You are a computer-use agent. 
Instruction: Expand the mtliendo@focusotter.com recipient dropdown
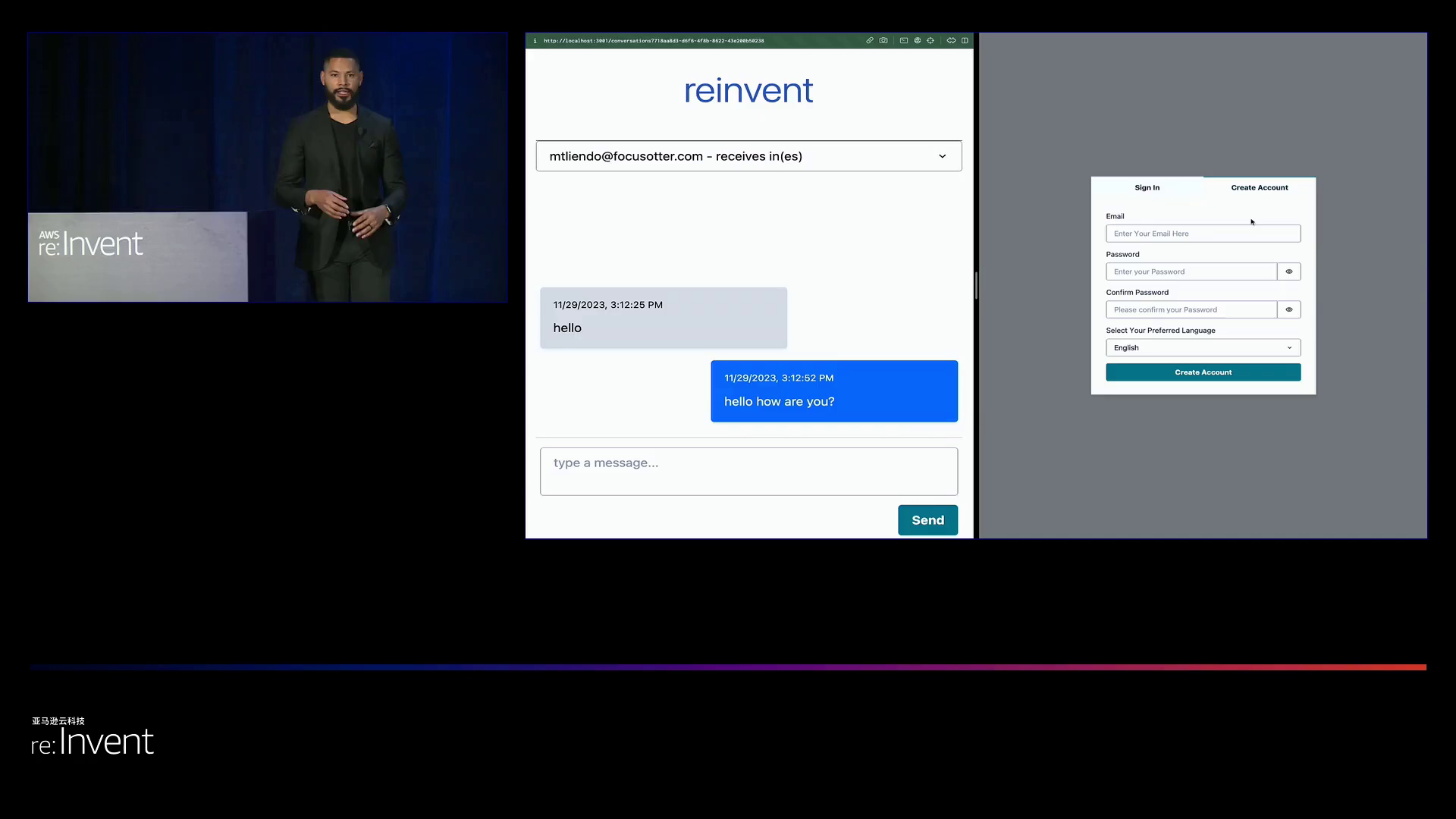pos(748,156)
